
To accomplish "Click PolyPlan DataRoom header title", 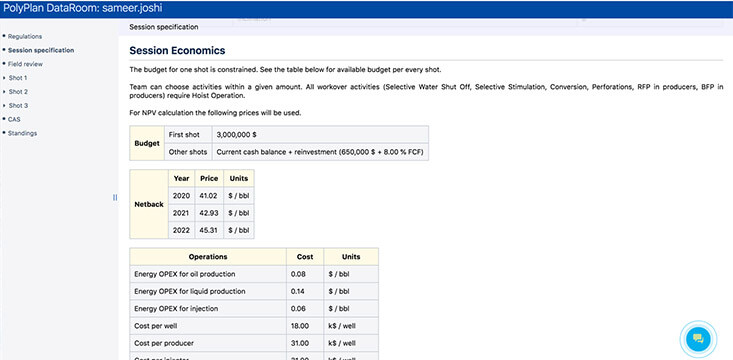I will pos(83,9).
